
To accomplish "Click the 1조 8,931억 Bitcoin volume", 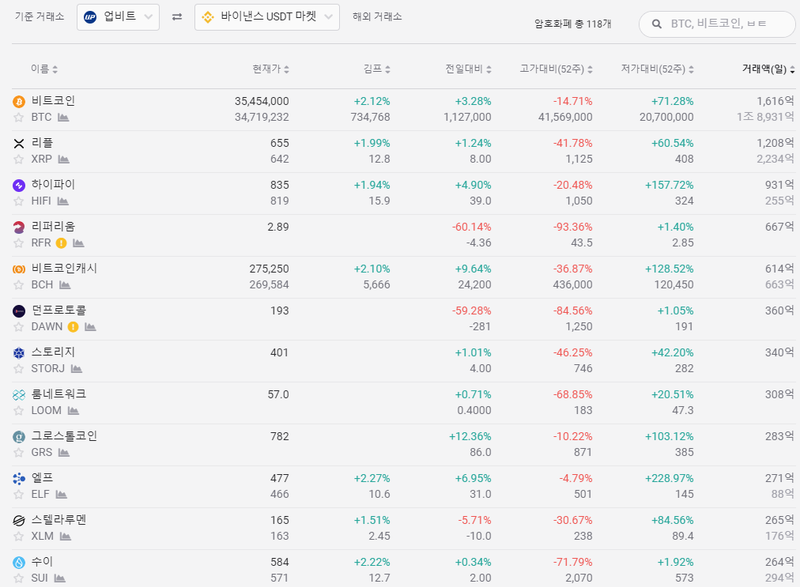I will pyautogui.click(x=765, y=117).
